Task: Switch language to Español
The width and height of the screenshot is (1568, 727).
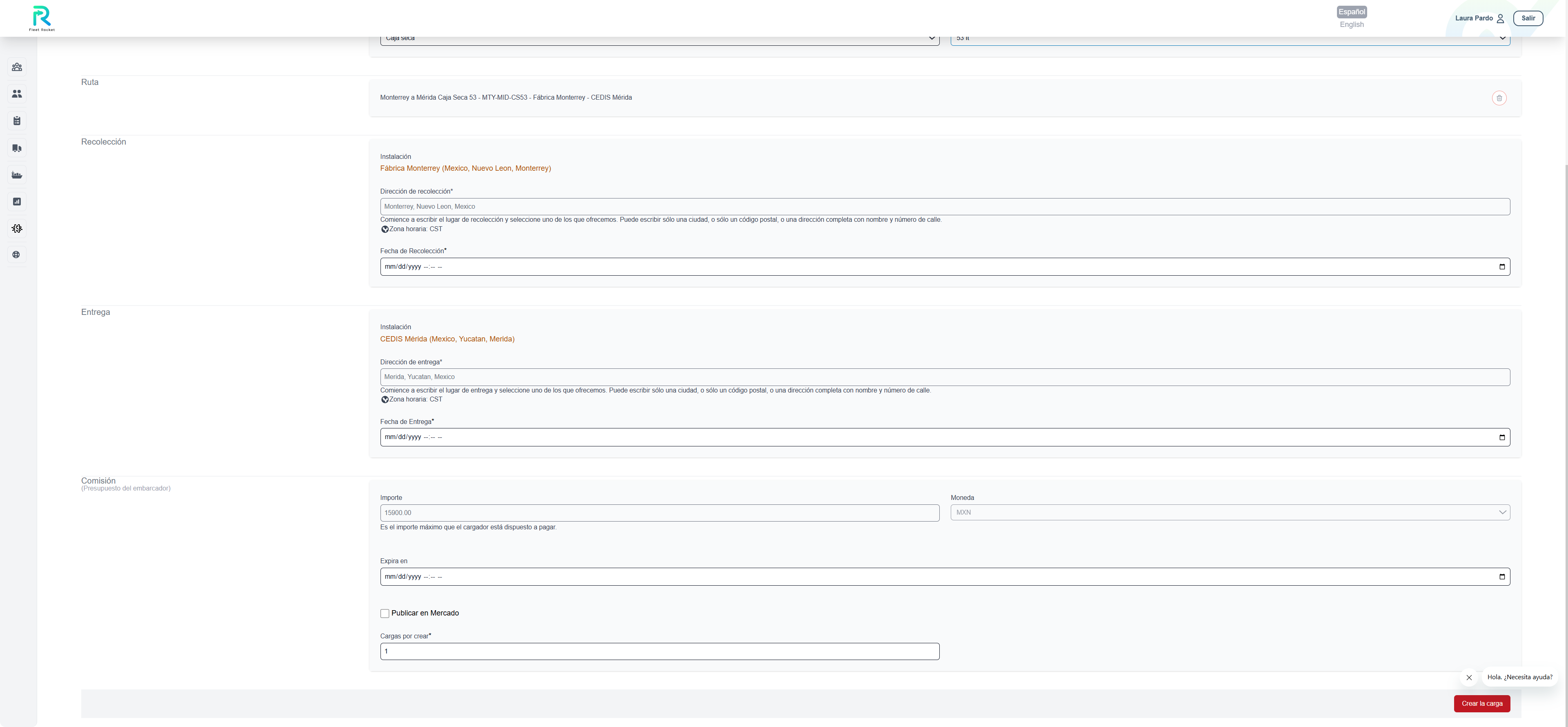Action: 1351,11
